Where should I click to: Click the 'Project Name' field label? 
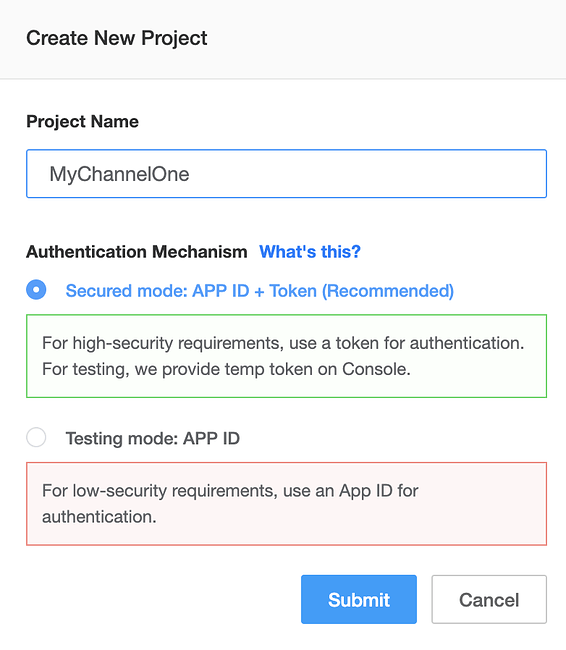[x=83, y=122]
